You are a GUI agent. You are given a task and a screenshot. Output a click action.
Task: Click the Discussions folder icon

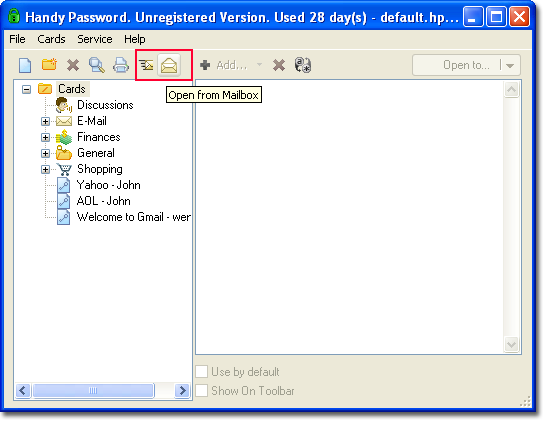[x=64, y=105]
